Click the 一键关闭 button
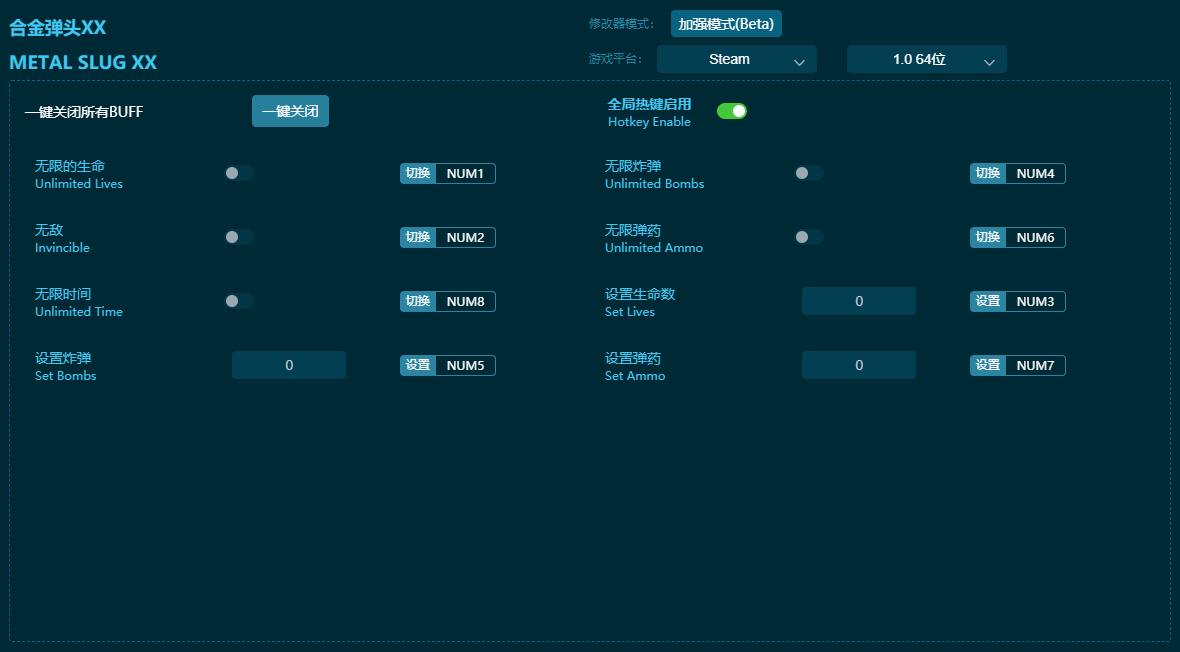 290,111
